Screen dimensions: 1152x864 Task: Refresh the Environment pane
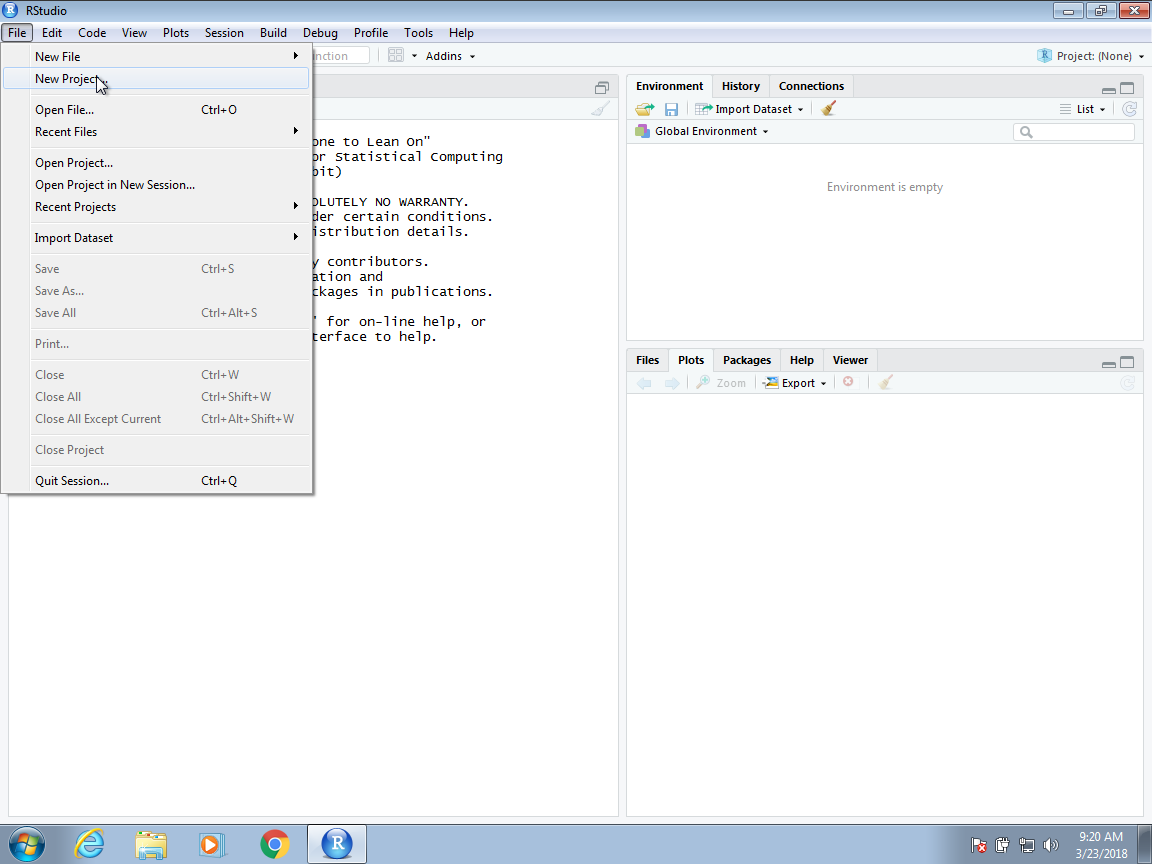(1129, 109)
